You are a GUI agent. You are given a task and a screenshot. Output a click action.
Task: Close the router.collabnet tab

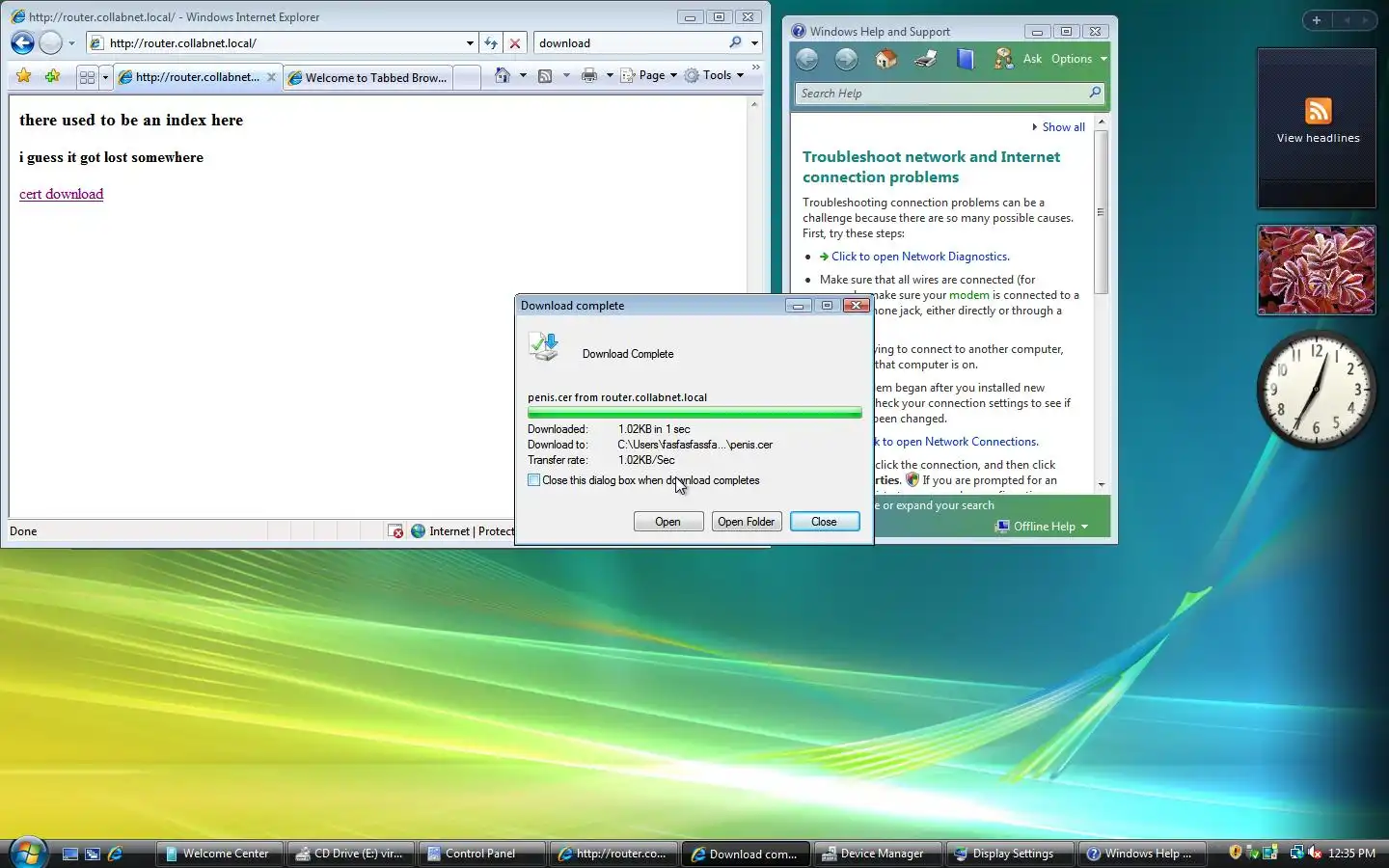pos(271,77)
